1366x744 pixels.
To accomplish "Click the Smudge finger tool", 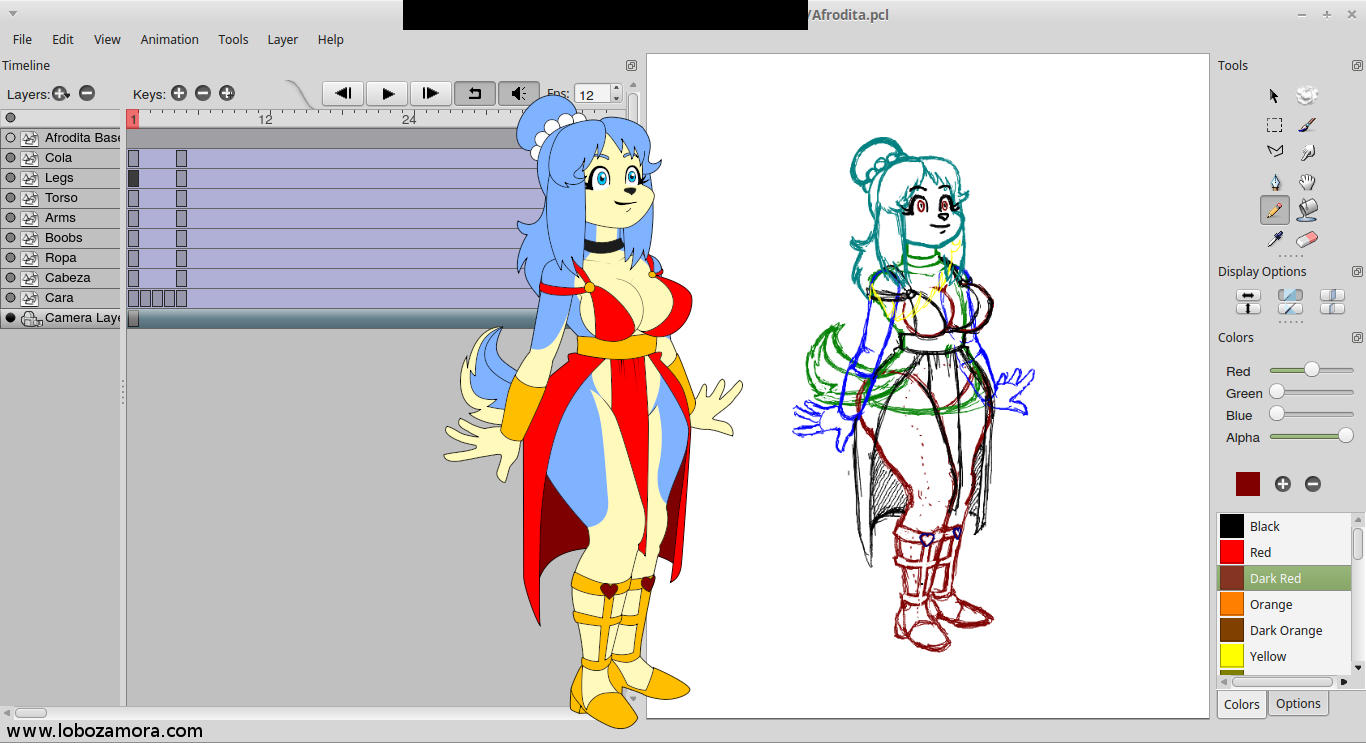I will [x=1306, y=153].
